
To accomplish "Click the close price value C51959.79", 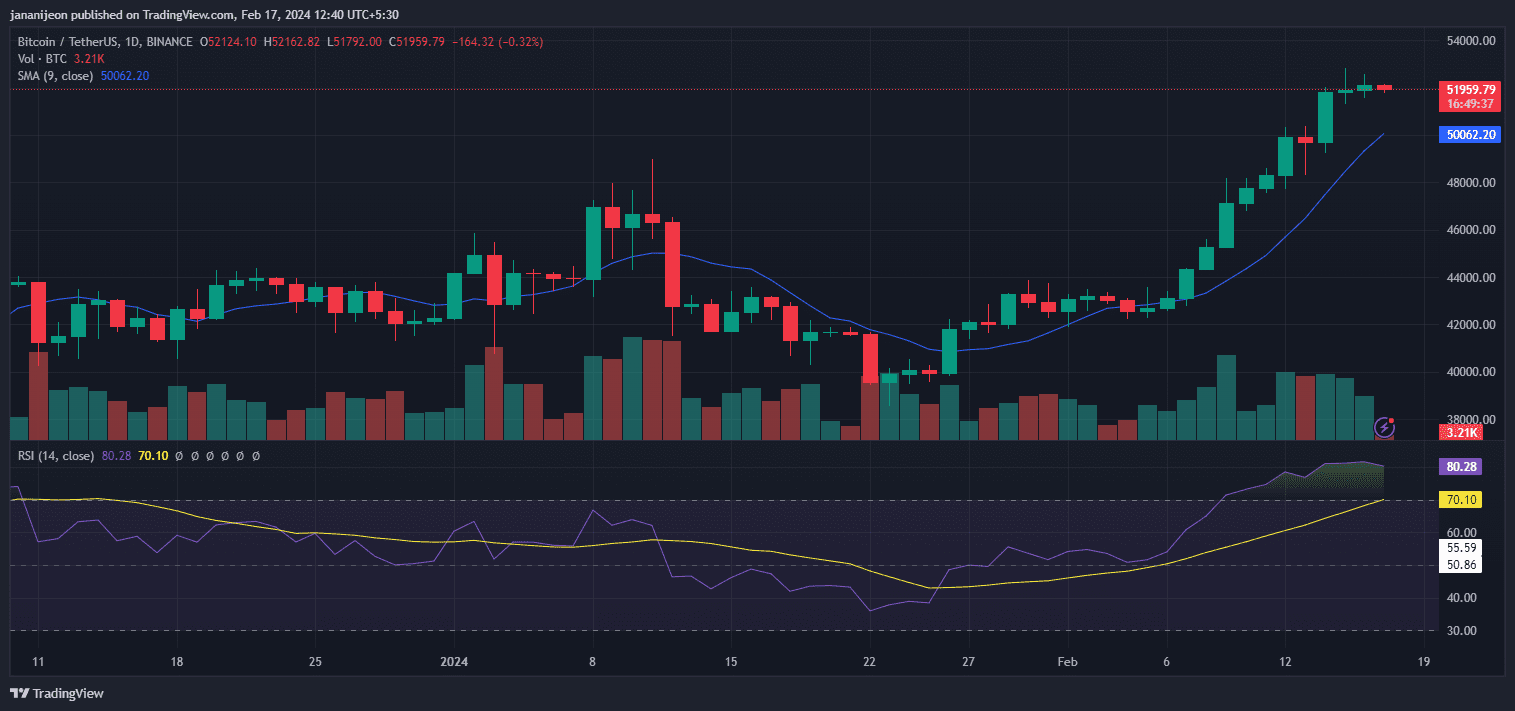I will 417,42.
